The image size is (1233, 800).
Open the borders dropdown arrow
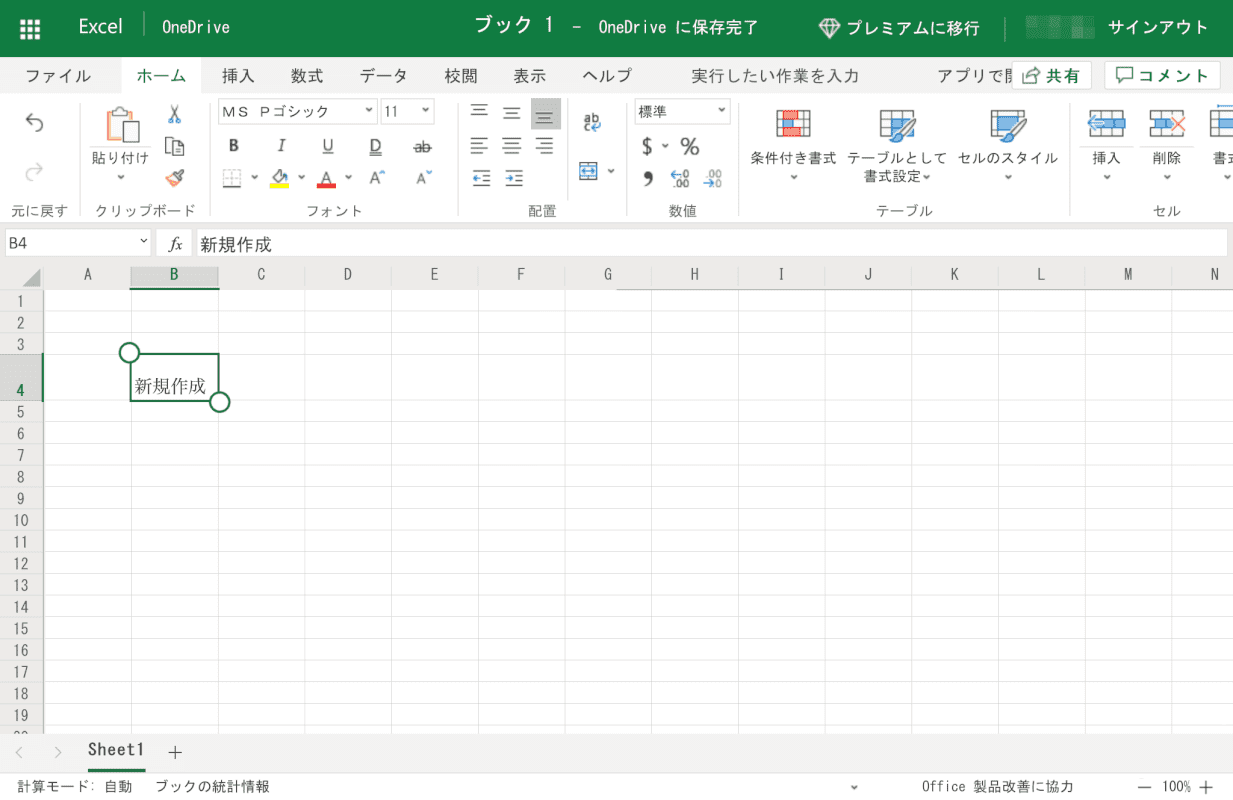(x=254, y=178)
